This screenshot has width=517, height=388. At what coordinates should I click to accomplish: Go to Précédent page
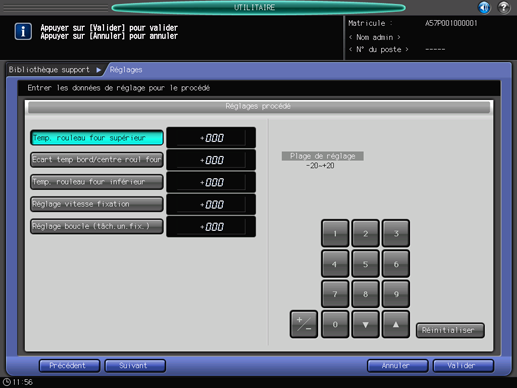69,365
